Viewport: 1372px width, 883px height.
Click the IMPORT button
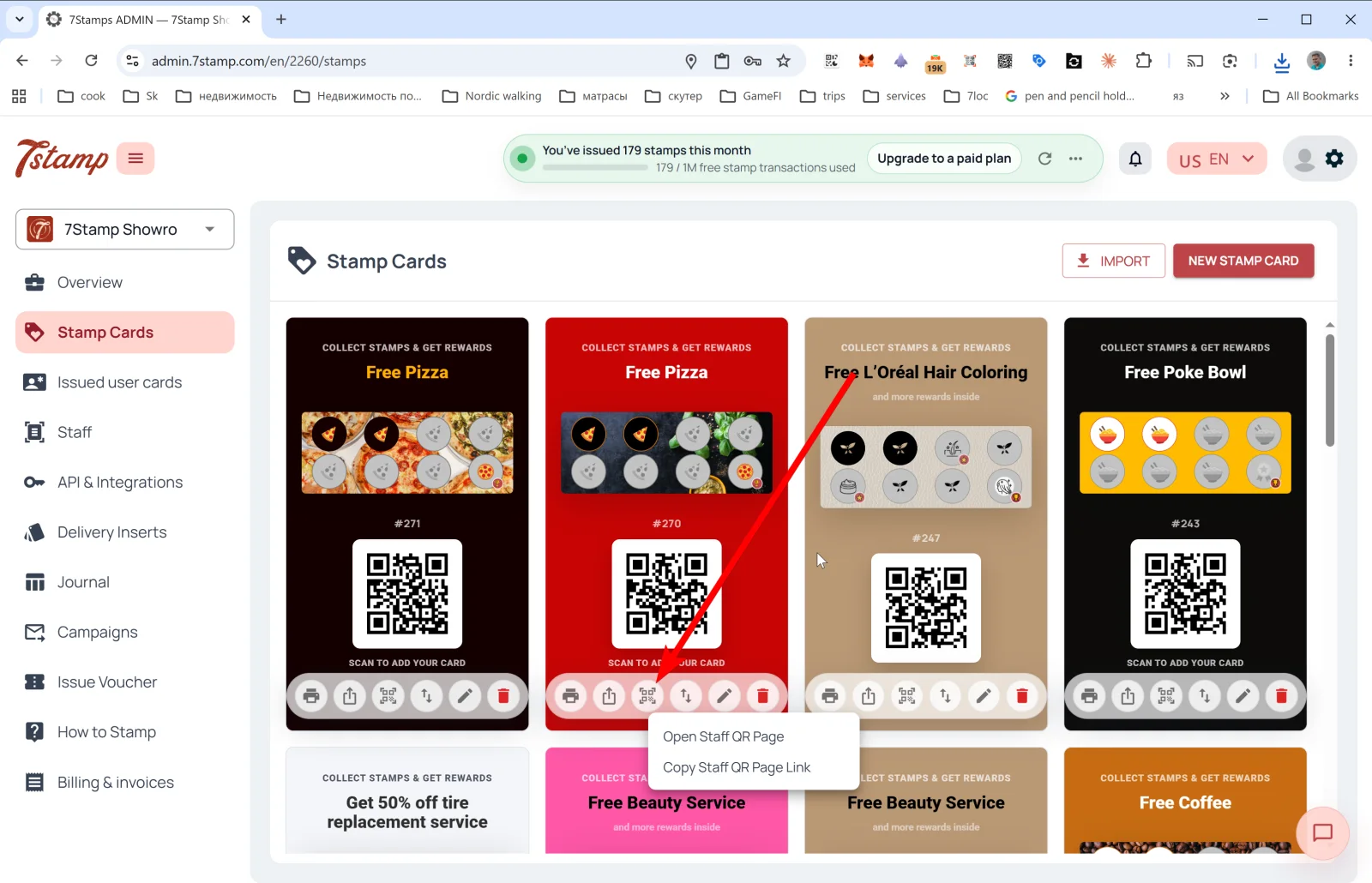point(1113,261)
